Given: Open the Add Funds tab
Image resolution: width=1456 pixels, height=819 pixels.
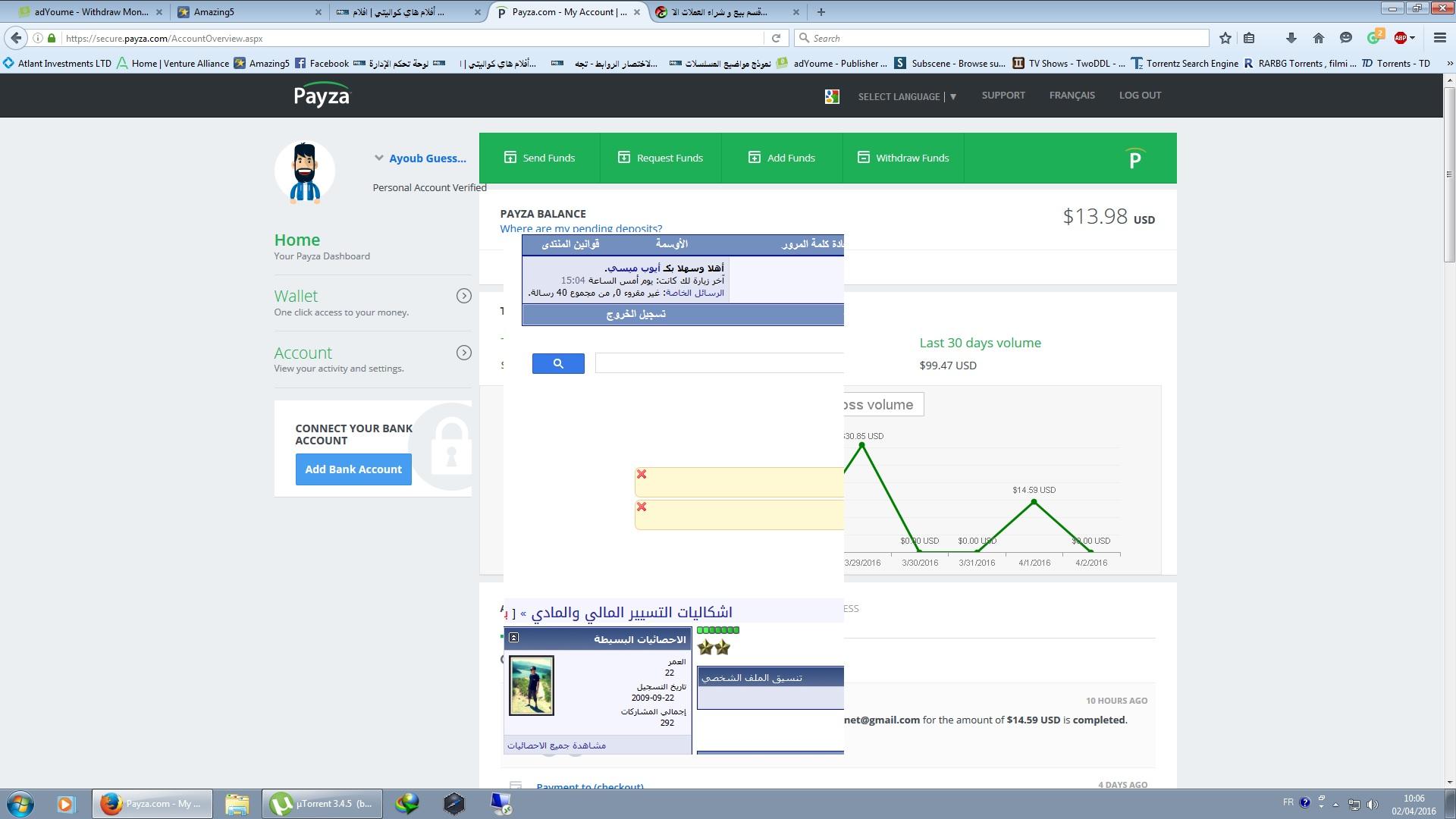Looking at the screenshot, I should pyautogui.click(x=782, y=158).
